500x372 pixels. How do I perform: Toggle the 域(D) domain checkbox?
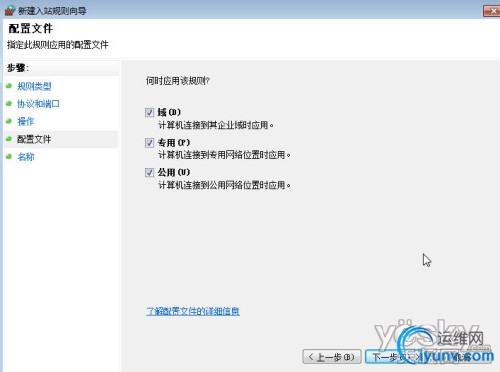[x=149, y=112]
